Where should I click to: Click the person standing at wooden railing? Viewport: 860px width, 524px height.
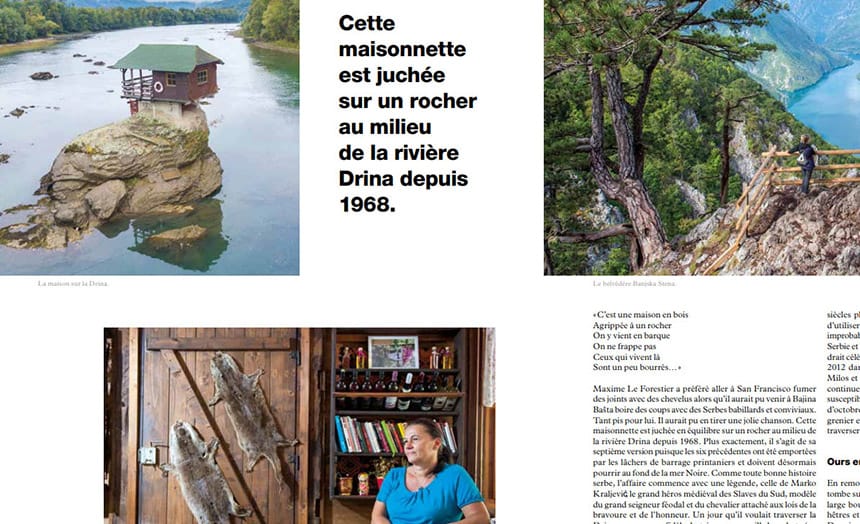805,164
